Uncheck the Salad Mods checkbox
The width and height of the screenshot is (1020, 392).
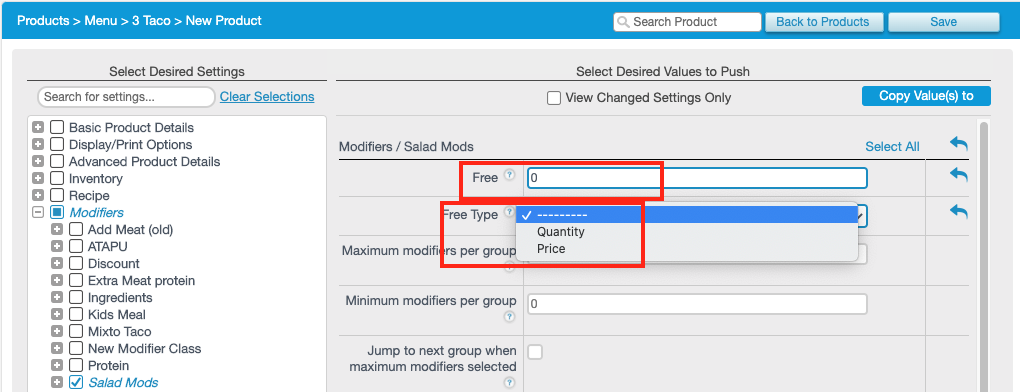(76, 382)
